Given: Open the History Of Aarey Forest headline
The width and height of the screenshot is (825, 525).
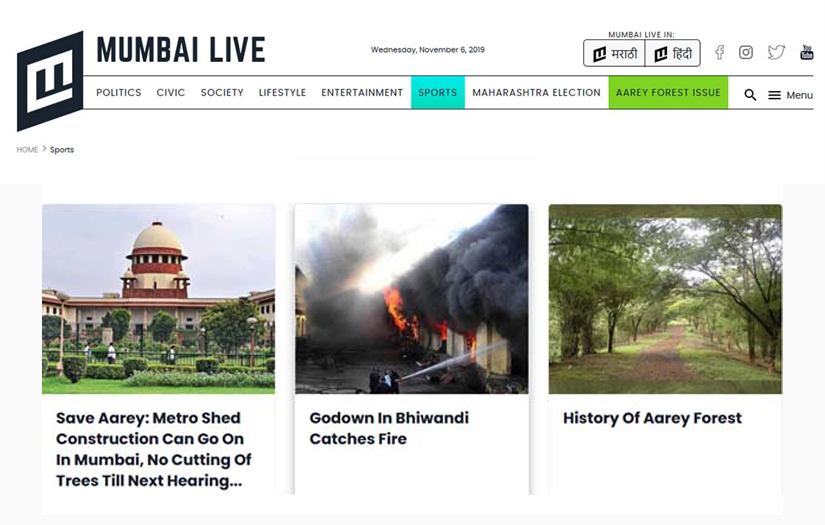Looking at the screenshot, I should 652,418.
